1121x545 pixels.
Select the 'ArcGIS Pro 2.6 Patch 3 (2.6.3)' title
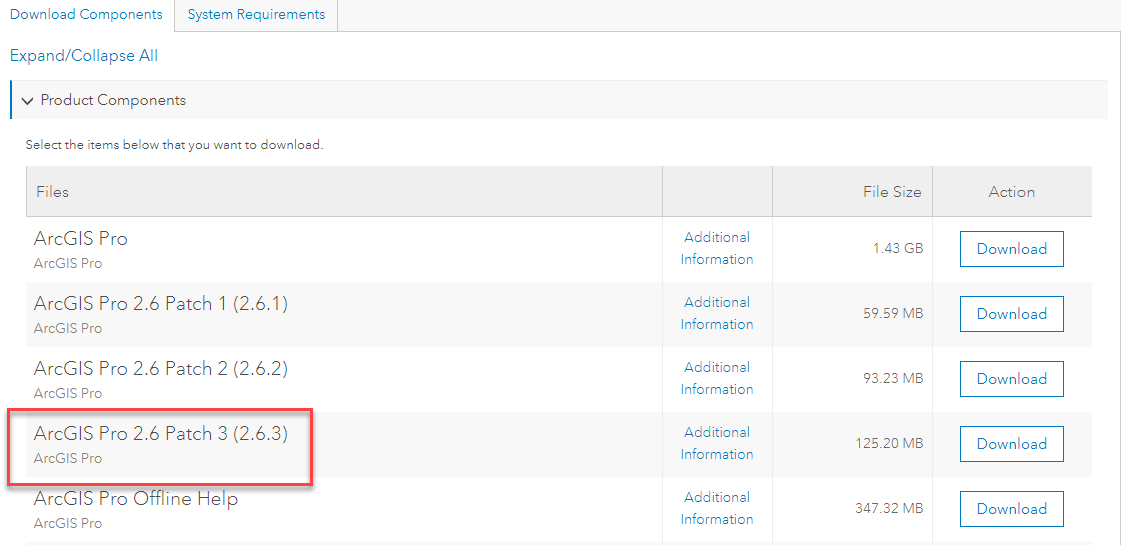[161, 434]
